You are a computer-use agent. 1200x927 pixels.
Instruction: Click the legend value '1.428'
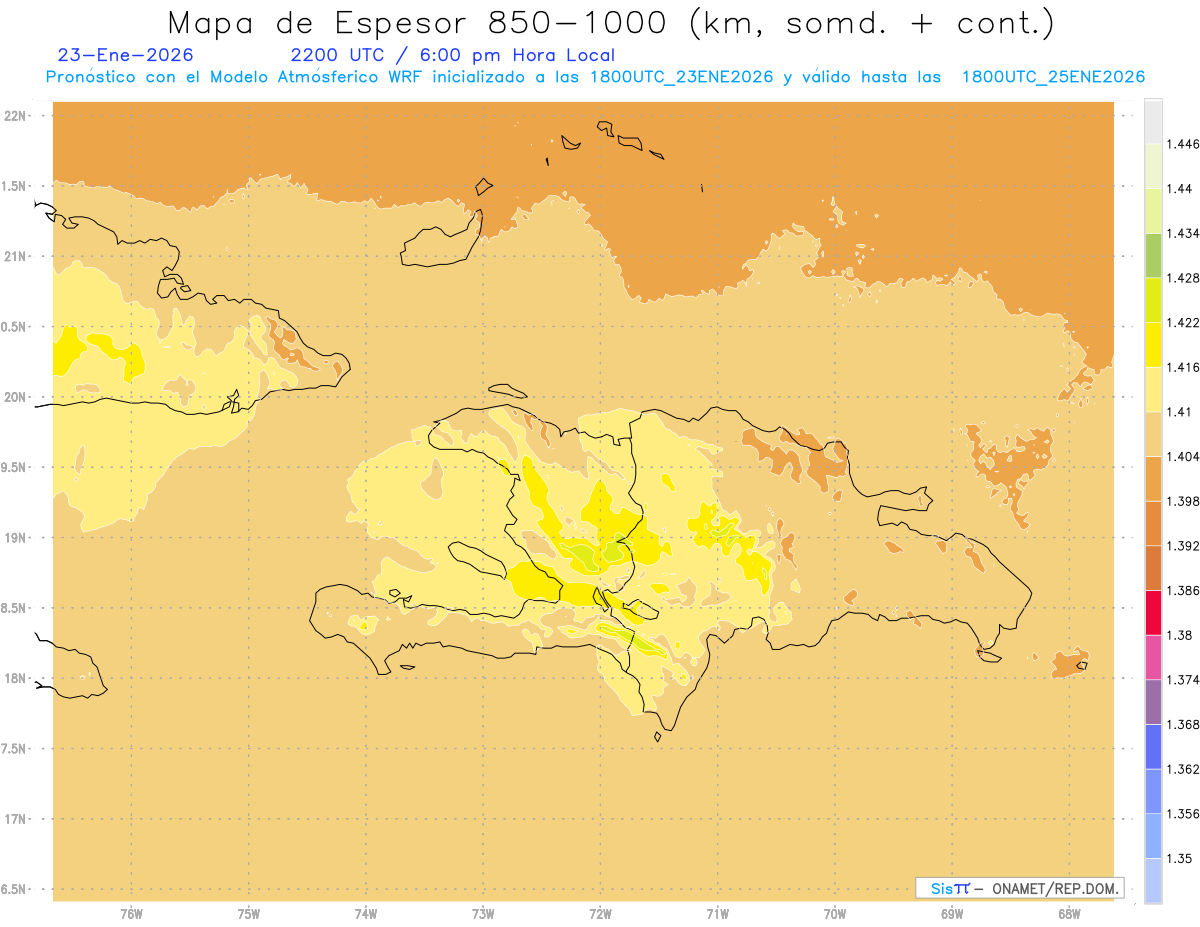click(1184, 278)
